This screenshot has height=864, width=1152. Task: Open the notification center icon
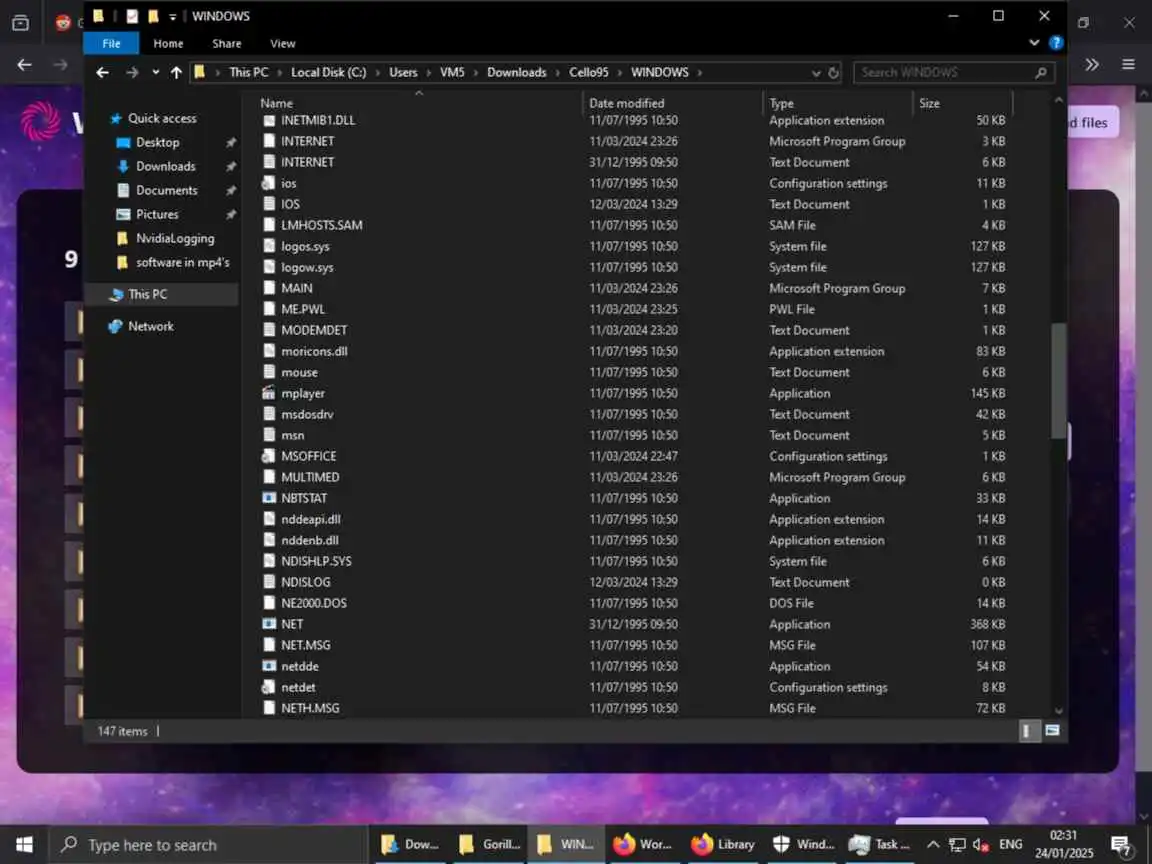pos(1120,846)
